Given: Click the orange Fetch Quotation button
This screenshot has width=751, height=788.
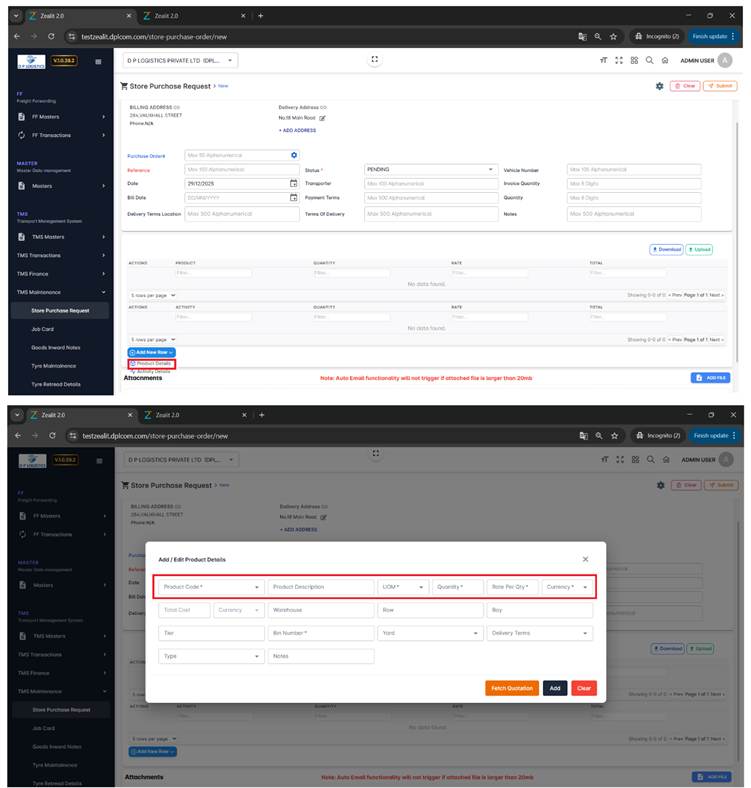Looking at the screenshot, I should tap(511, 688).
